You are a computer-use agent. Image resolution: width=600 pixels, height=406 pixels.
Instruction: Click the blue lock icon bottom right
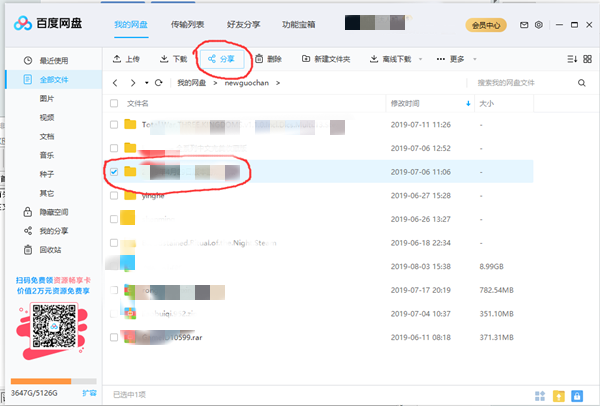pyautogui.click(x=577, y=396)
